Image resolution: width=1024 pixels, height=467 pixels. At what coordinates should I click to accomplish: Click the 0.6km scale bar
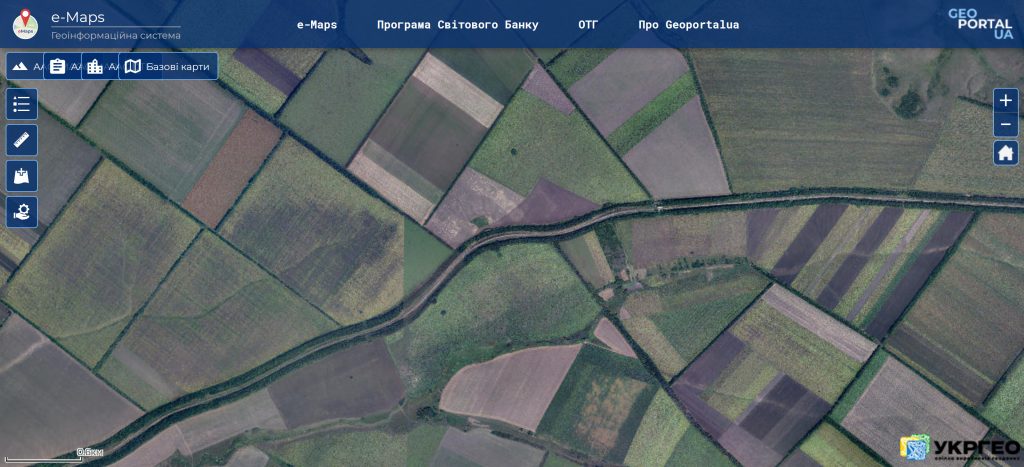54,455
